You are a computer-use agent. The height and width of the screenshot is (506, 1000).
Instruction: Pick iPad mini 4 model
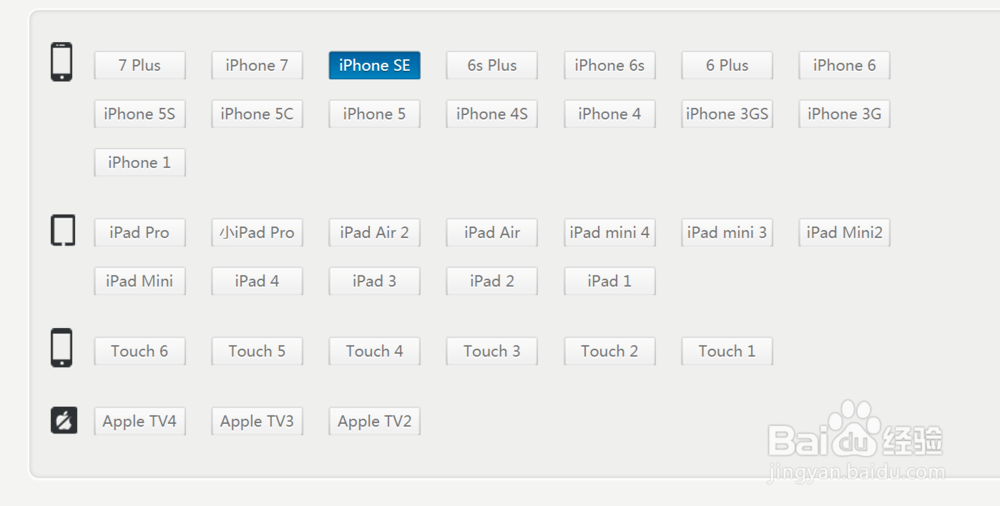pyautogui.click(x=610, y=232)
